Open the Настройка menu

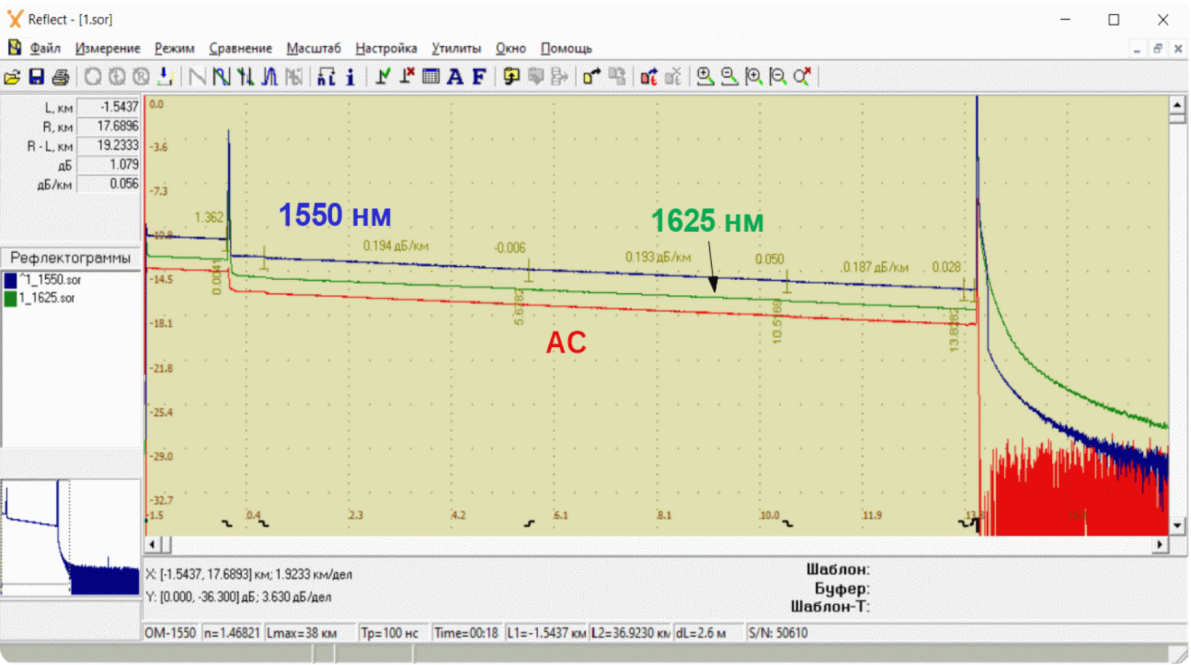(387, 49)
